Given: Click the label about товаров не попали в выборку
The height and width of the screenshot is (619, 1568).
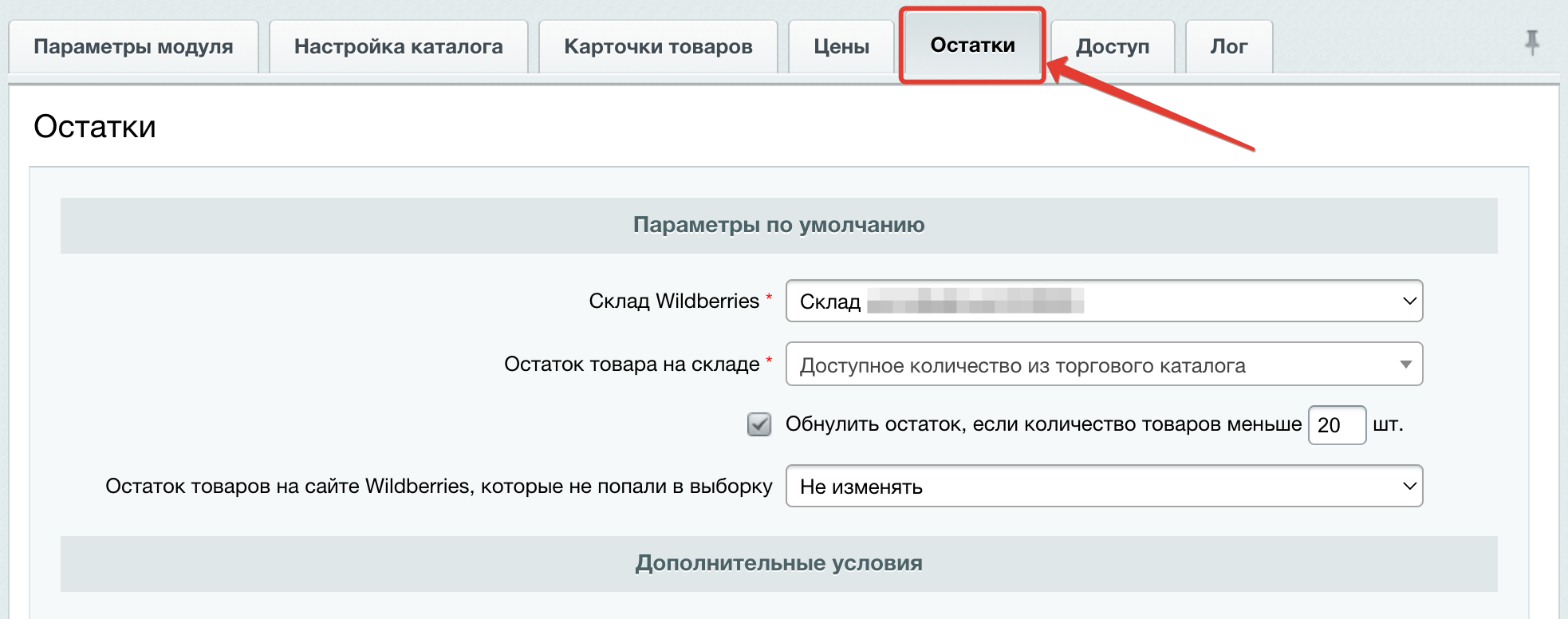Looking at the screenshot, I should 439,487.
